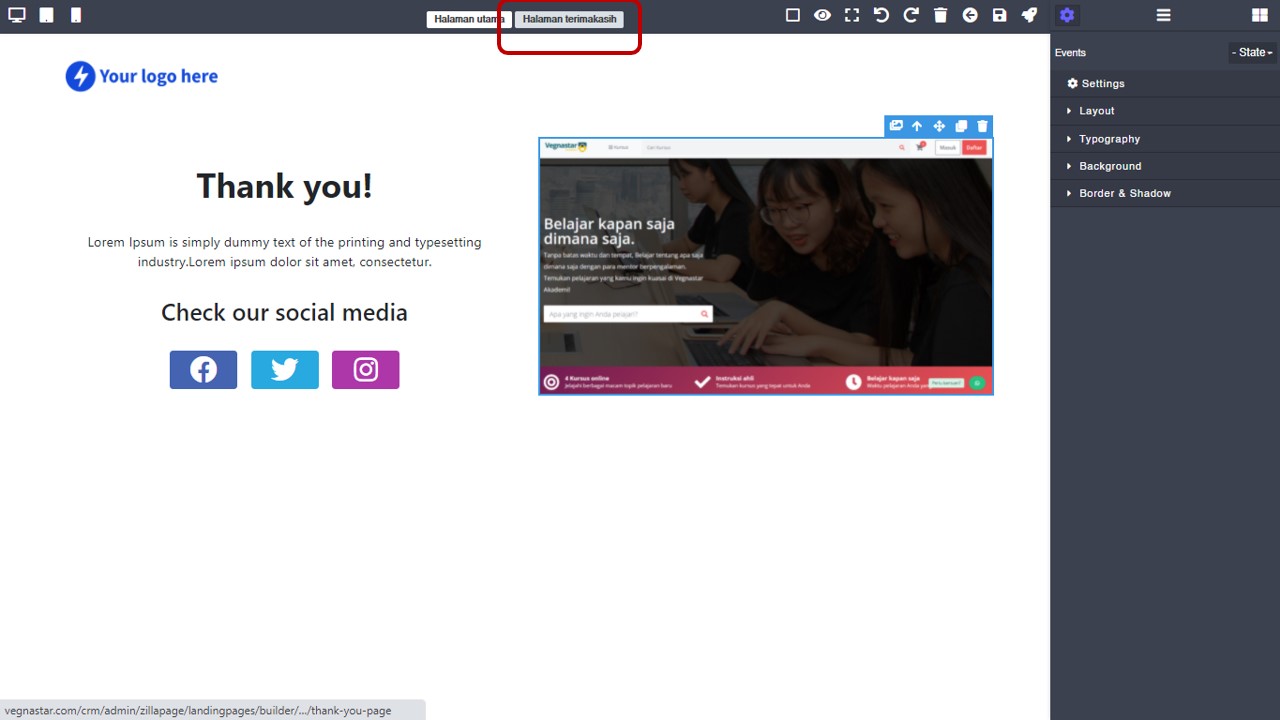This screenshot has width=1280, height=720.
Task: Duplicate the selected image with the copy icon
Action: (961, 126)
